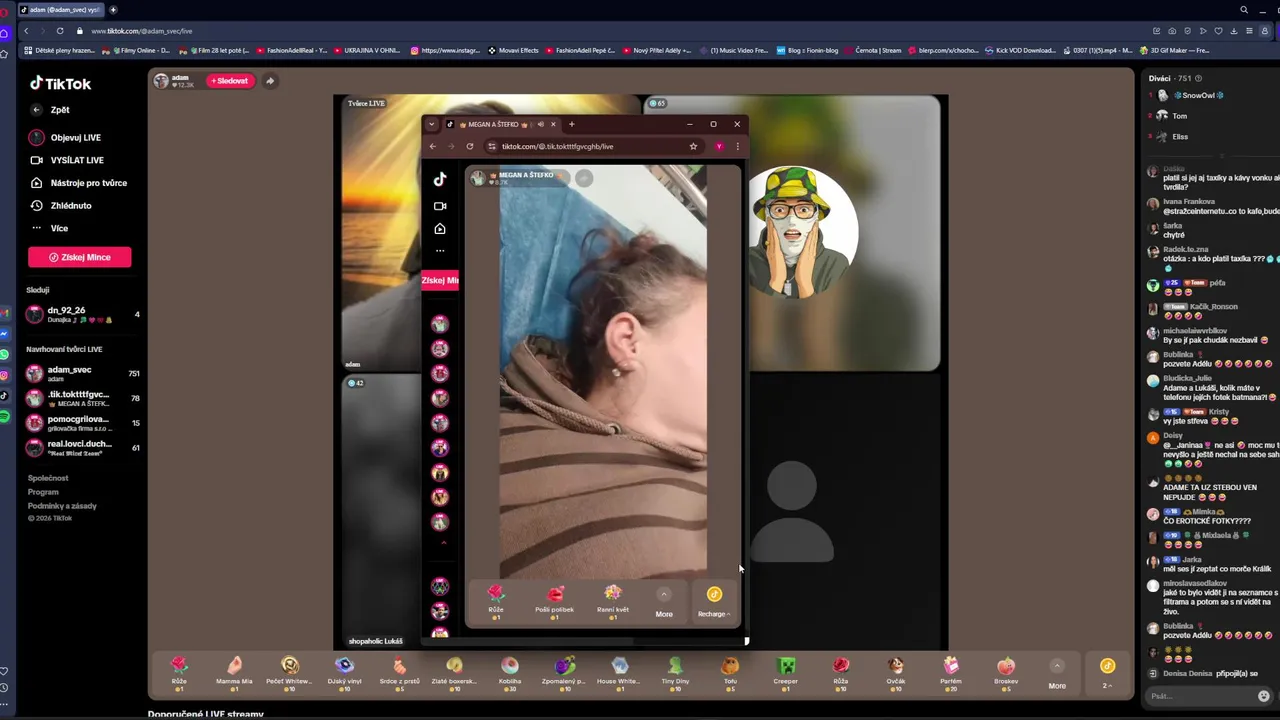Send Pošli polibek gift in inner window
Screen dimensions: 1280x720
555,601
